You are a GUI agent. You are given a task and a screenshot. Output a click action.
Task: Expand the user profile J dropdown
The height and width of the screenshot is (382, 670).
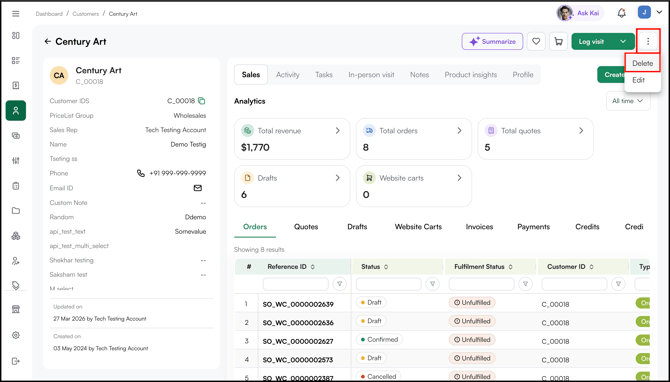pyautogui.click(x=659, y=13)
